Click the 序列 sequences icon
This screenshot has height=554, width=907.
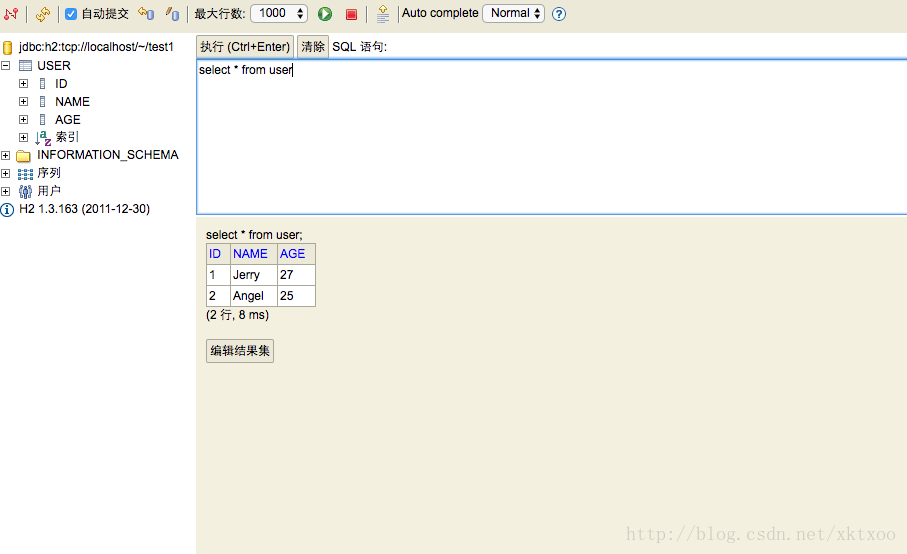25,173
